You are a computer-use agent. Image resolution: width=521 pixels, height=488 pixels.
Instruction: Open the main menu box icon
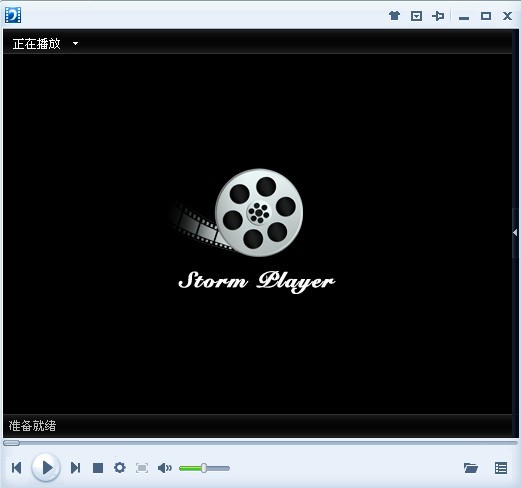[x=416, y=16]
